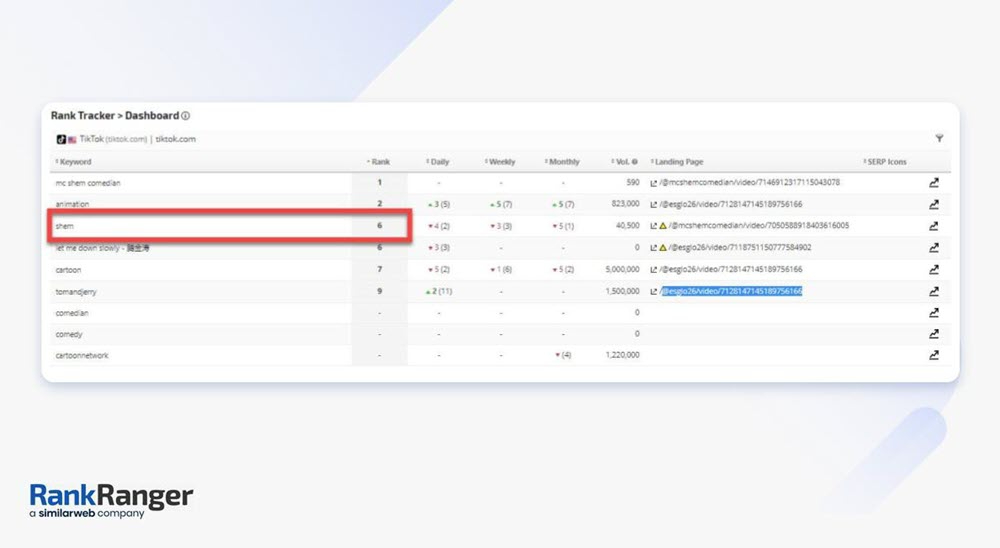Screen dimensions: 1000x548
Task: Click the Dashboard info icon
Action: tap(186, 116)
